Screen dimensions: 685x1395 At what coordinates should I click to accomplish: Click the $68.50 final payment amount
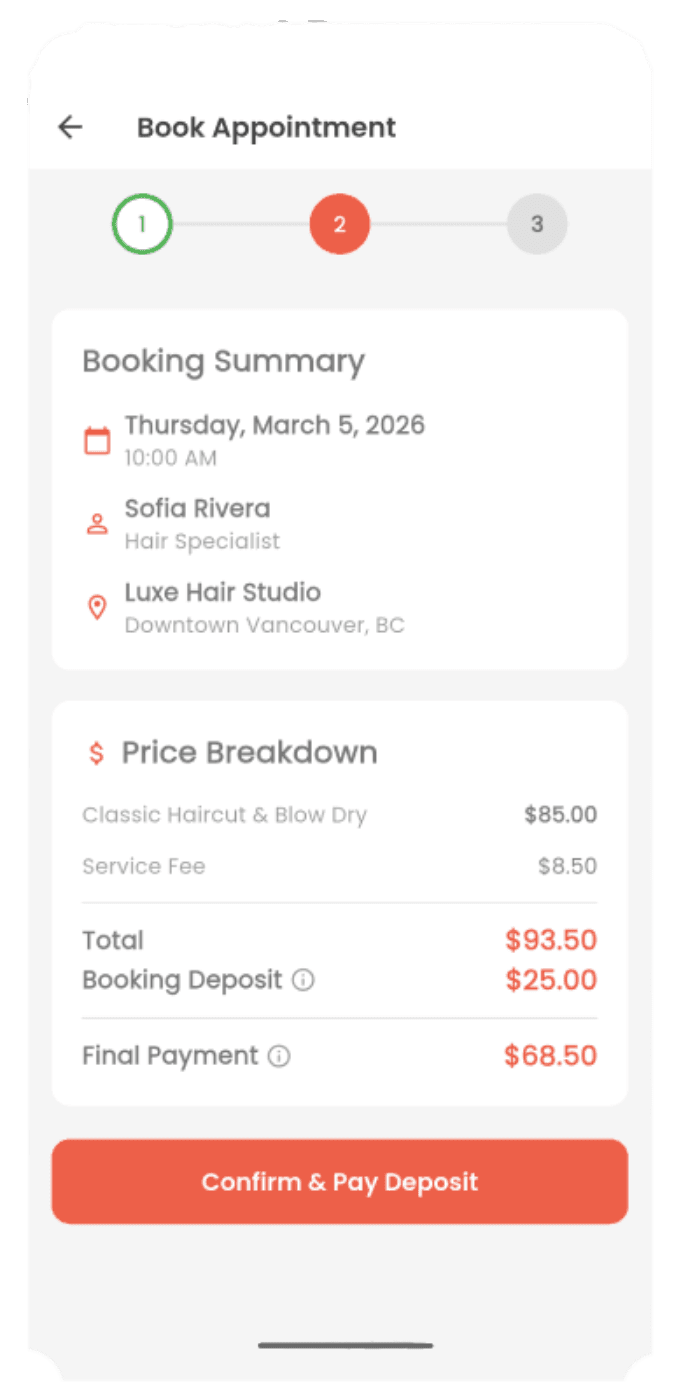click(x=550, y=1056)
